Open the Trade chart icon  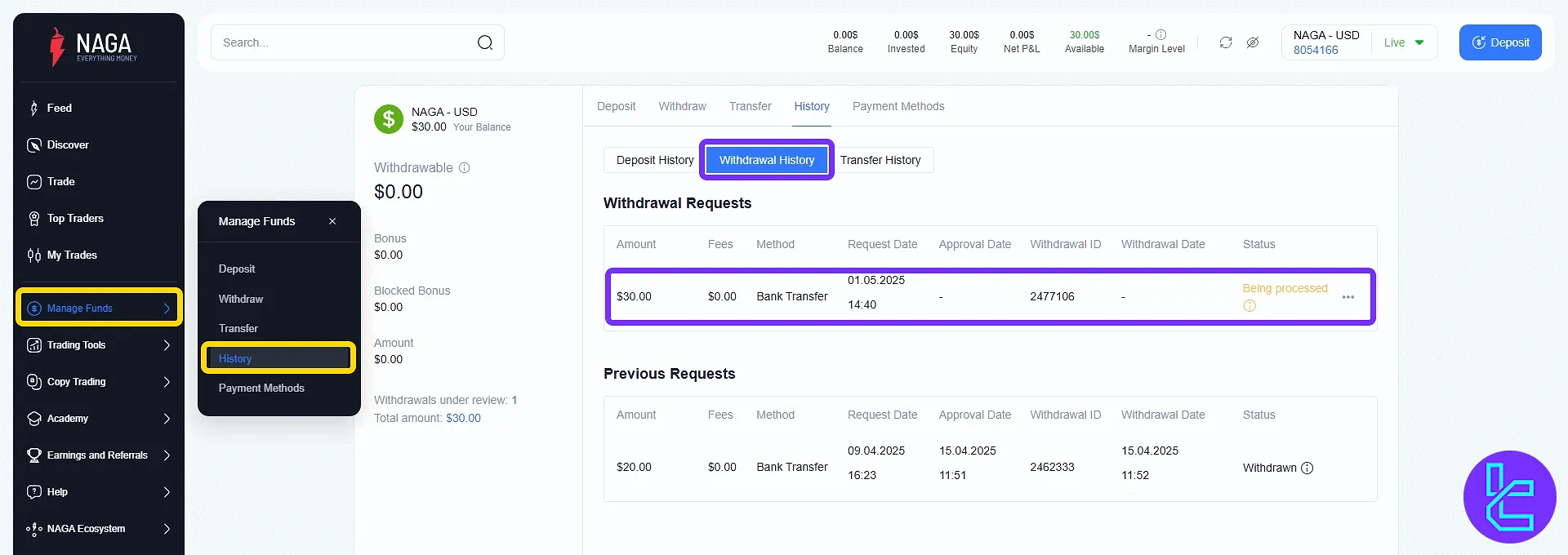33,181
